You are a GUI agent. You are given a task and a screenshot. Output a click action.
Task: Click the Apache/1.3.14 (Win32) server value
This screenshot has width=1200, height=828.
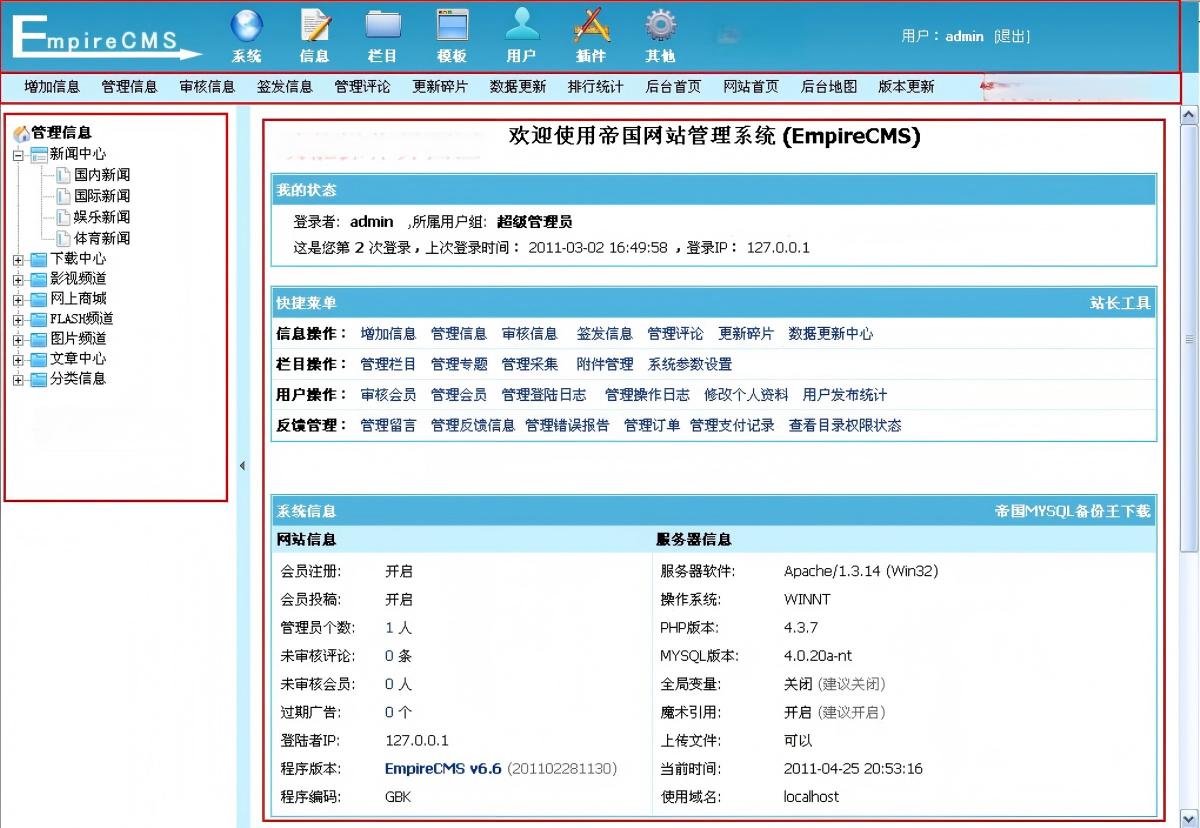(861, 572)
